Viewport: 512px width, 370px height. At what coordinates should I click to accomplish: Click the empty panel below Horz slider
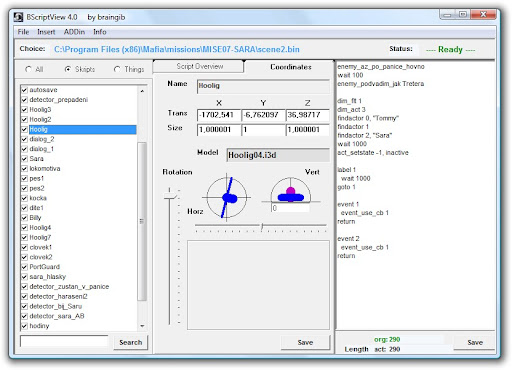tap(258, 285)
